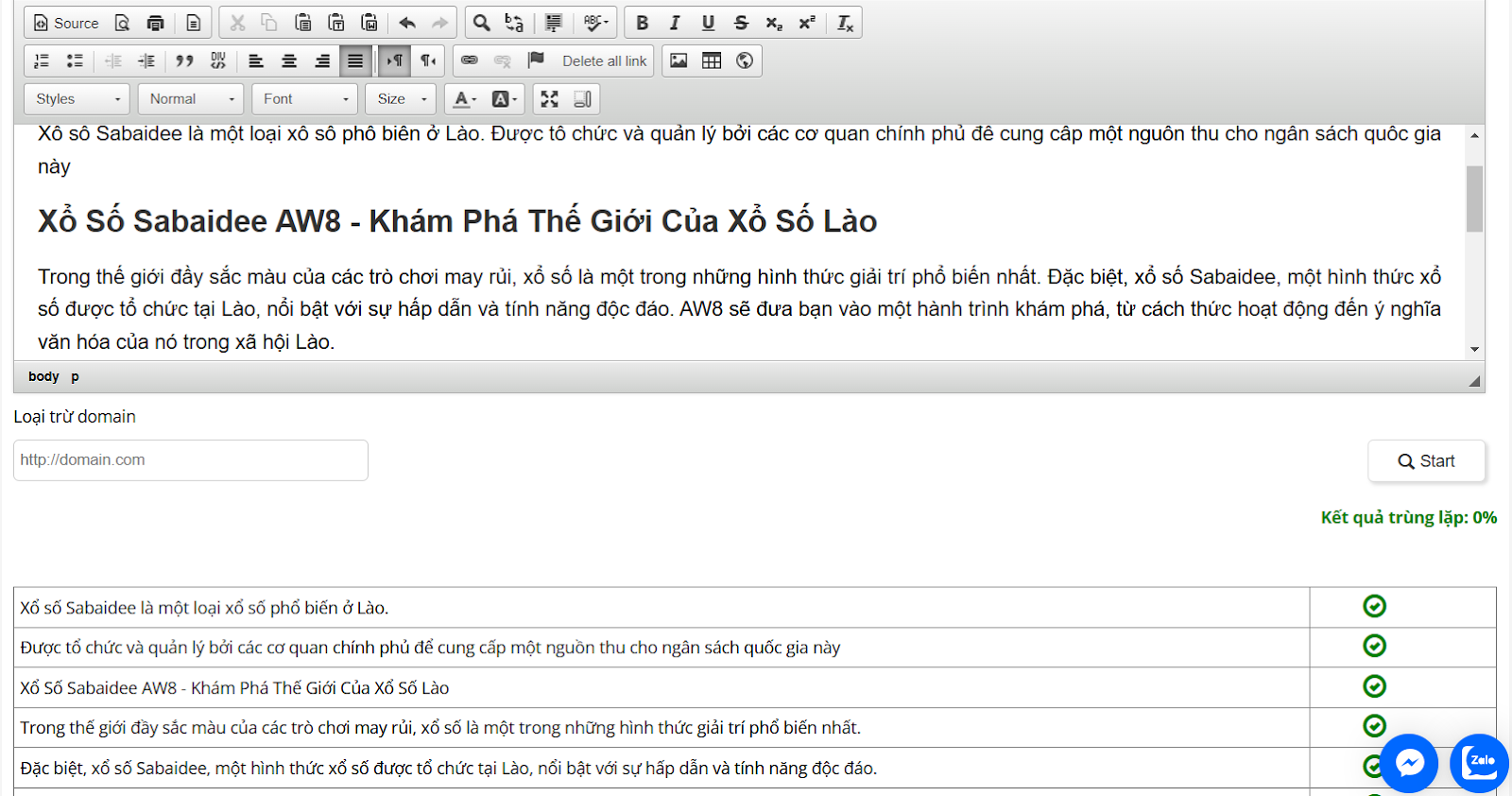Click the Remove Format icon

click(845, 23)
